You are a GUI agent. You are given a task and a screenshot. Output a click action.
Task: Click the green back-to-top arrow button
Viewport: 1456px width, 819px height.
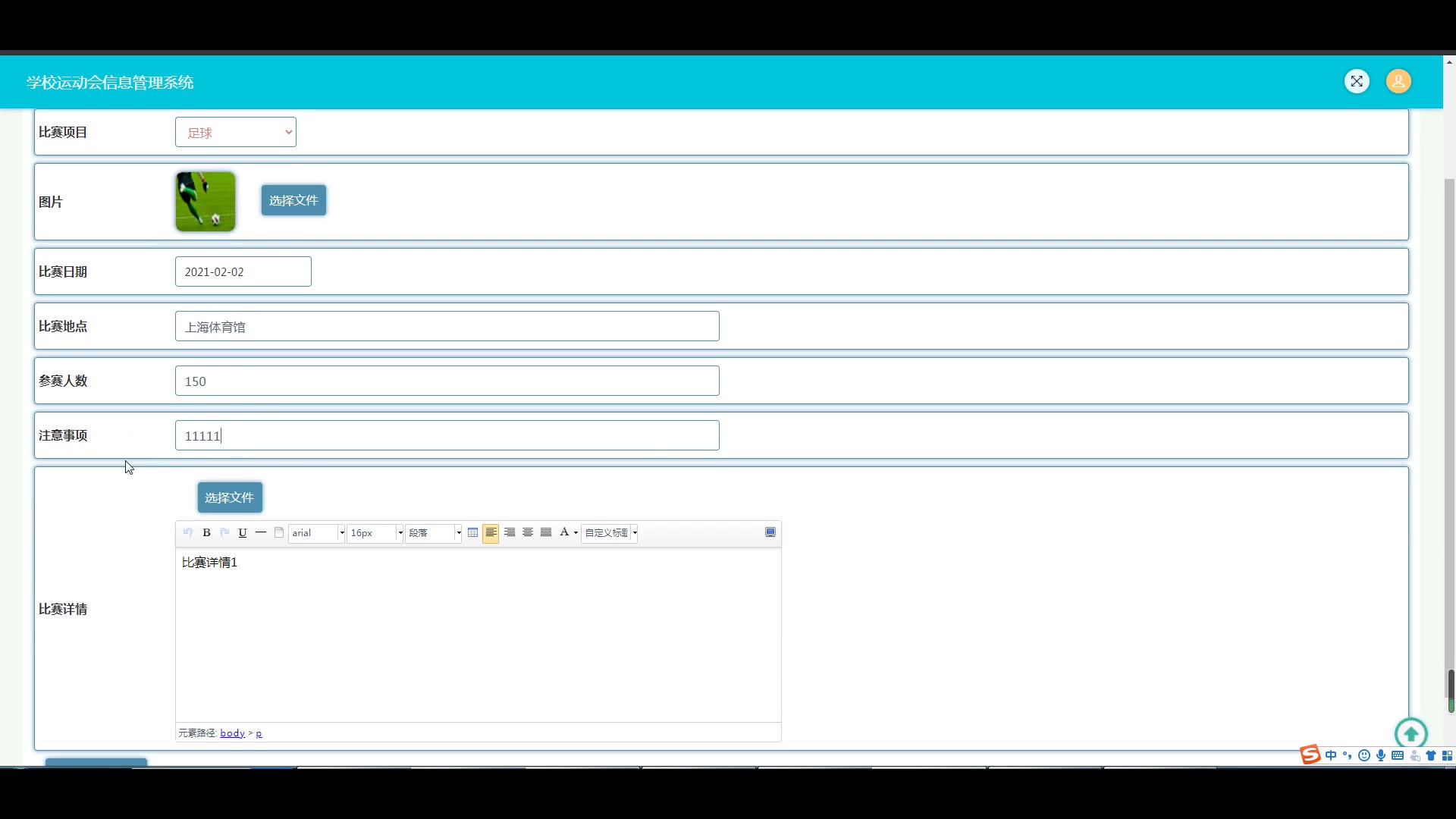(x=1411, y=733)
